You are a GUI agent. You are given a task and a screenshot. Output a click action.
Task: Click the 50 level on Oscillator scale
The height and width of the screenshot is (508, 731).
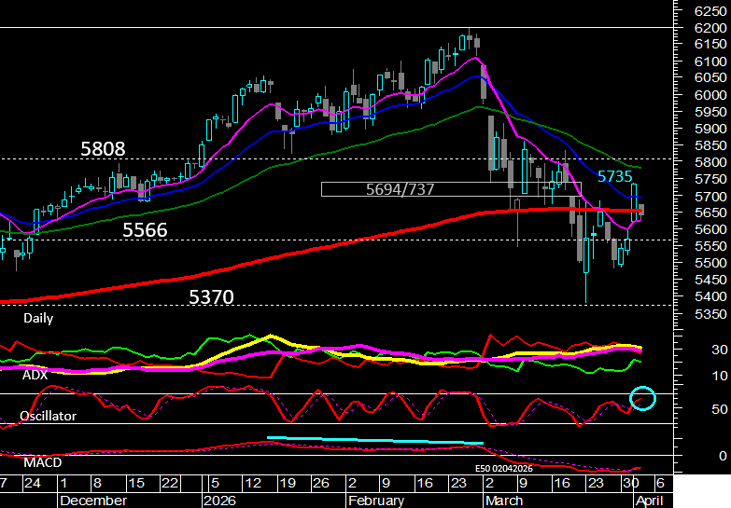(x=690, y=410)
